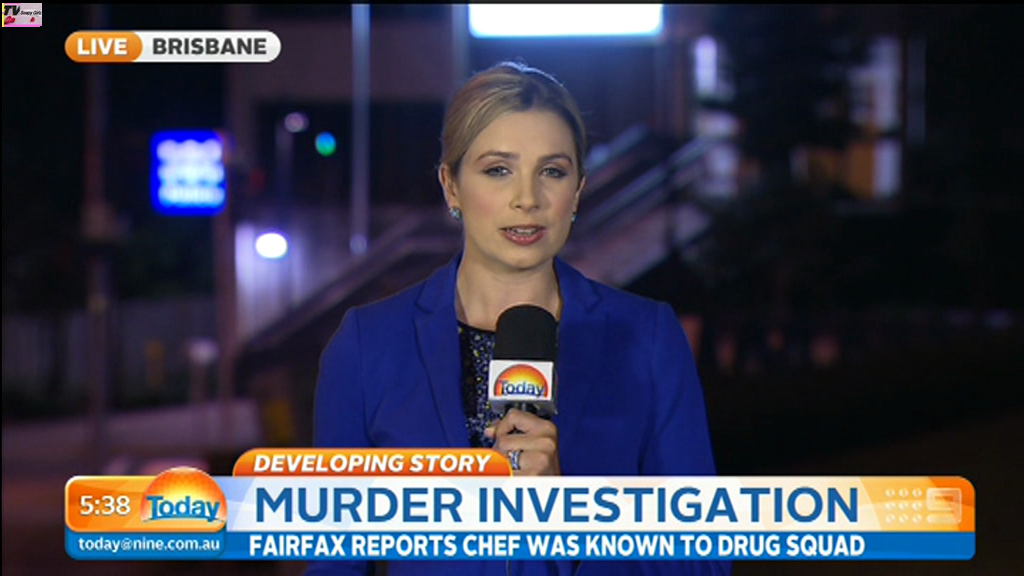Screen dimensions: 1024x576
Task: Click the green bokeh light in background
Action: pos(325,143)
